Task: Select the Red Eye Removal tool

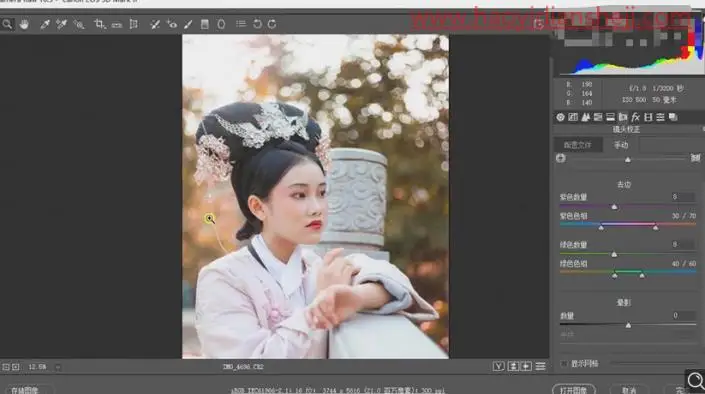Action: 172,24
